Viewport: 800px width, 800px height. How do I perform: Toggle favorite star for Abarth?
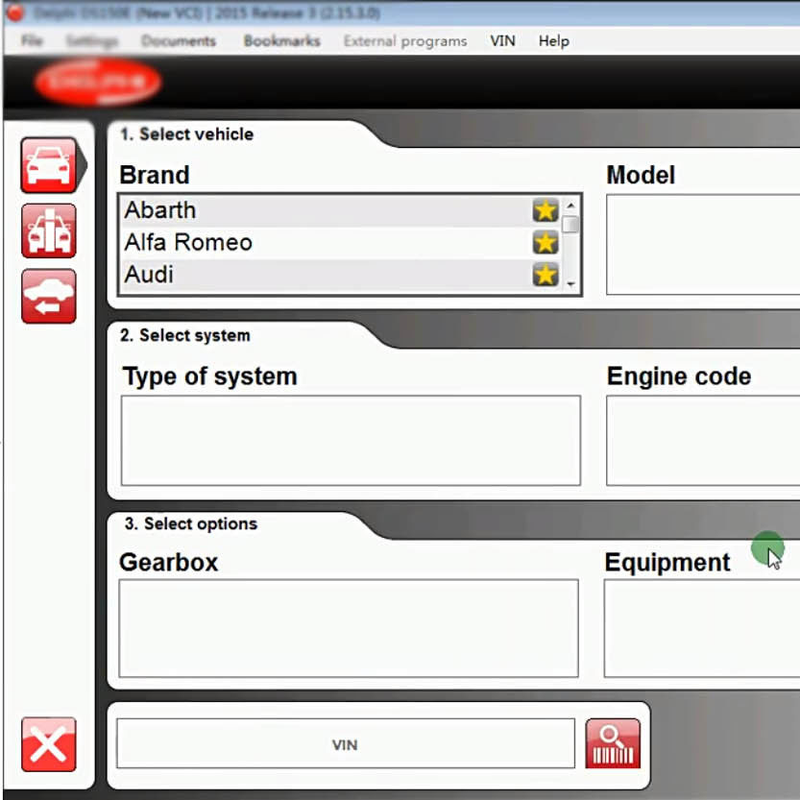(x=545, y=210)
